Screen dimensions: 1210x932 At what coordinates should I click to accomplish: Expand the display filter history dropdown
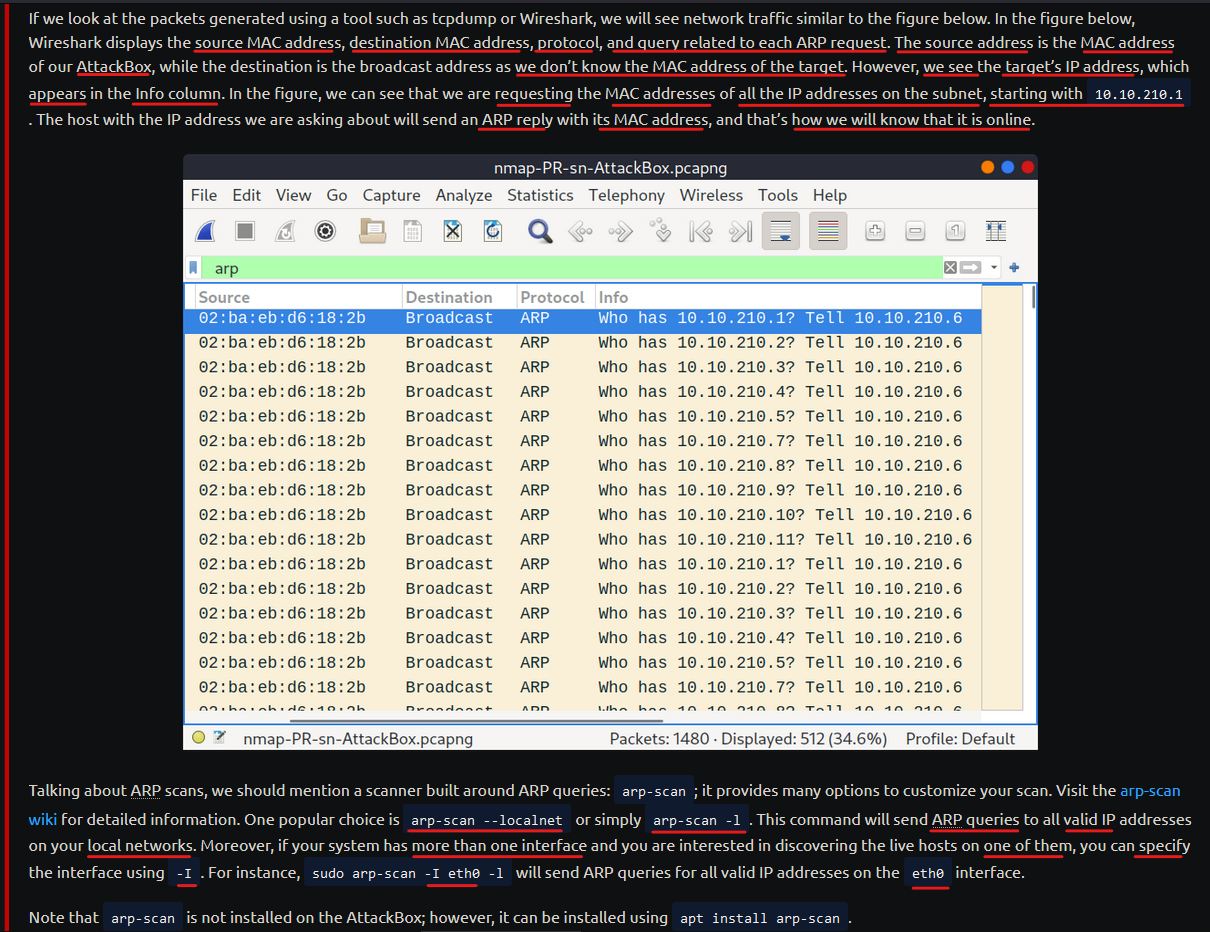[x=994, y=268]
